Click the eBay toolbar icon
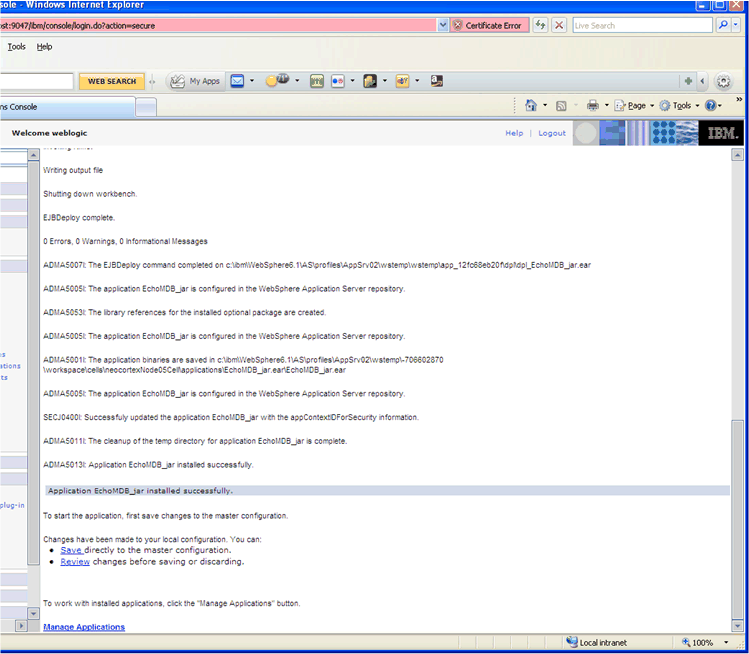Image resolution: width=749 pixels, height=654 pixels. click(x=402, y=81)
